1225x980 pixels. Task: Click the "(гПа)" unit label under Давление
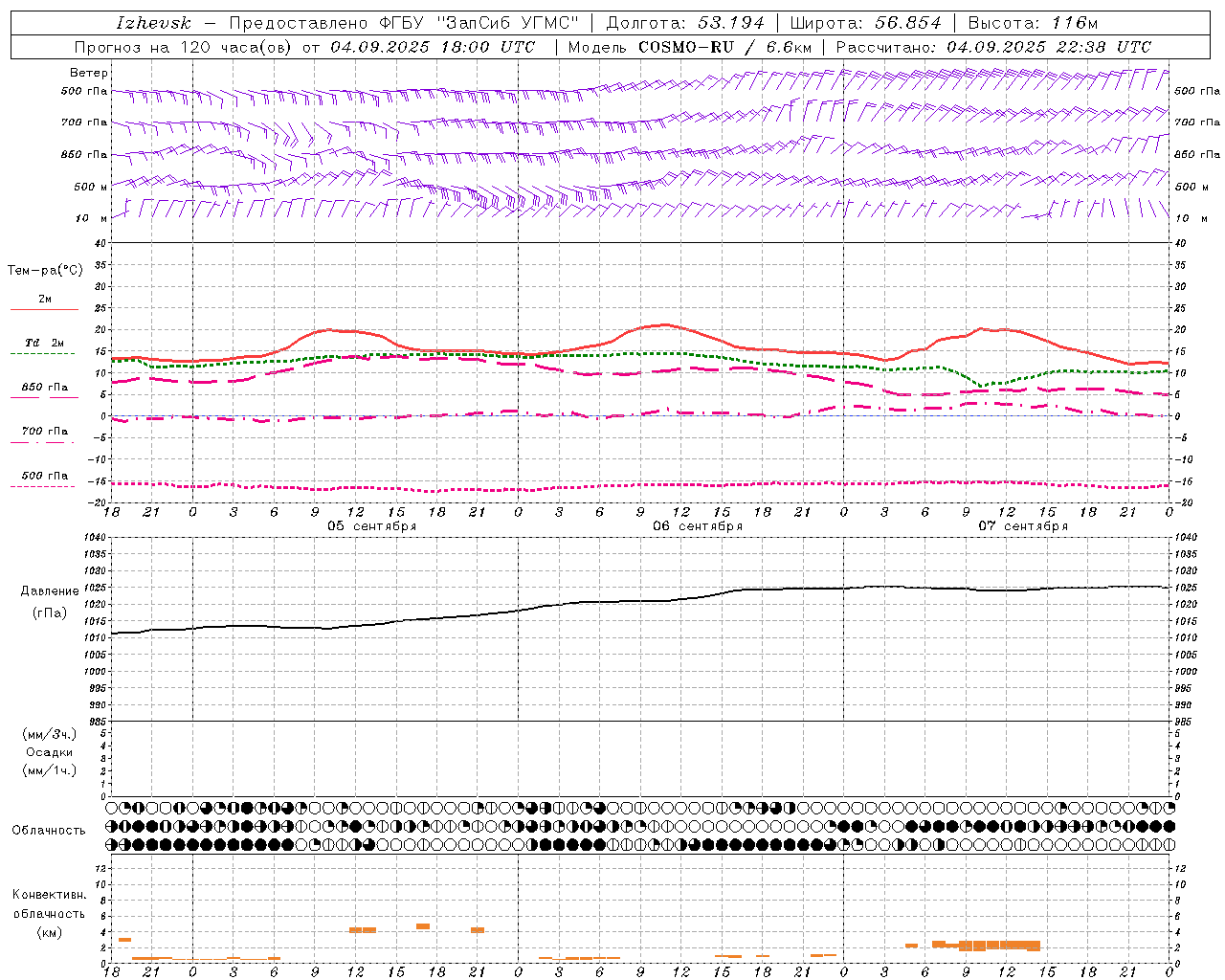pos(50,612)
